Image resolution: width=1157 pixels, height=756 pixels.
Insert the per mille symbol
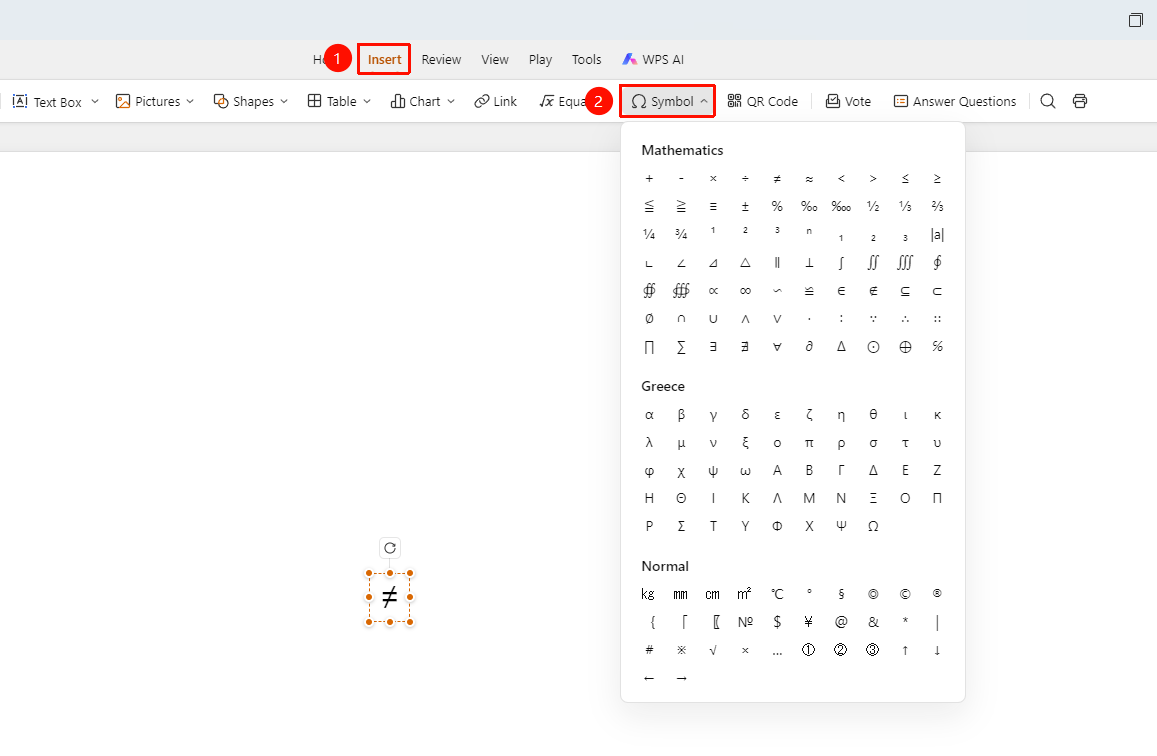(x=809, y=207)
